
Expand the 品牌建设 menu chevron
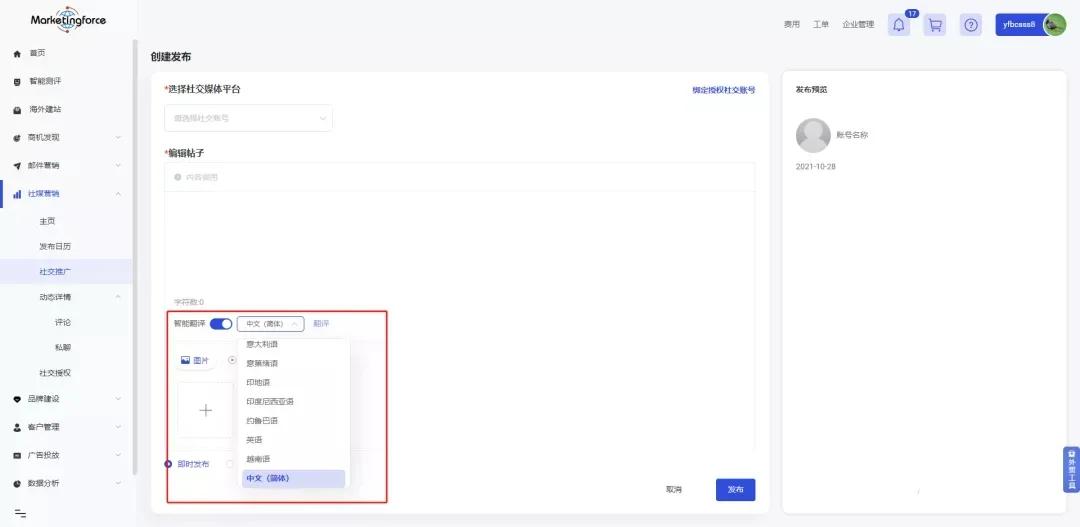pyautogui.click(x=118, y=399)
